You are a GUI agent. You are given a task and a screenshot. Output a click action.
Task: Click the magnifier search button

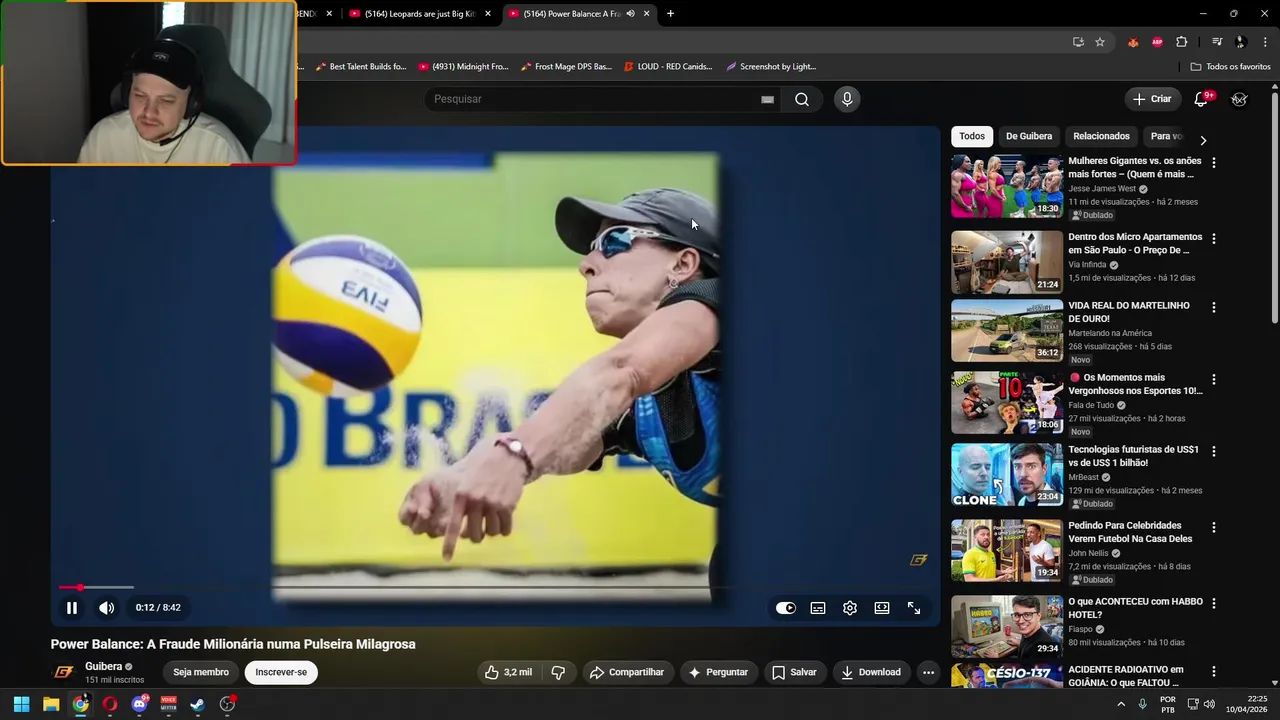pos(802,99)
